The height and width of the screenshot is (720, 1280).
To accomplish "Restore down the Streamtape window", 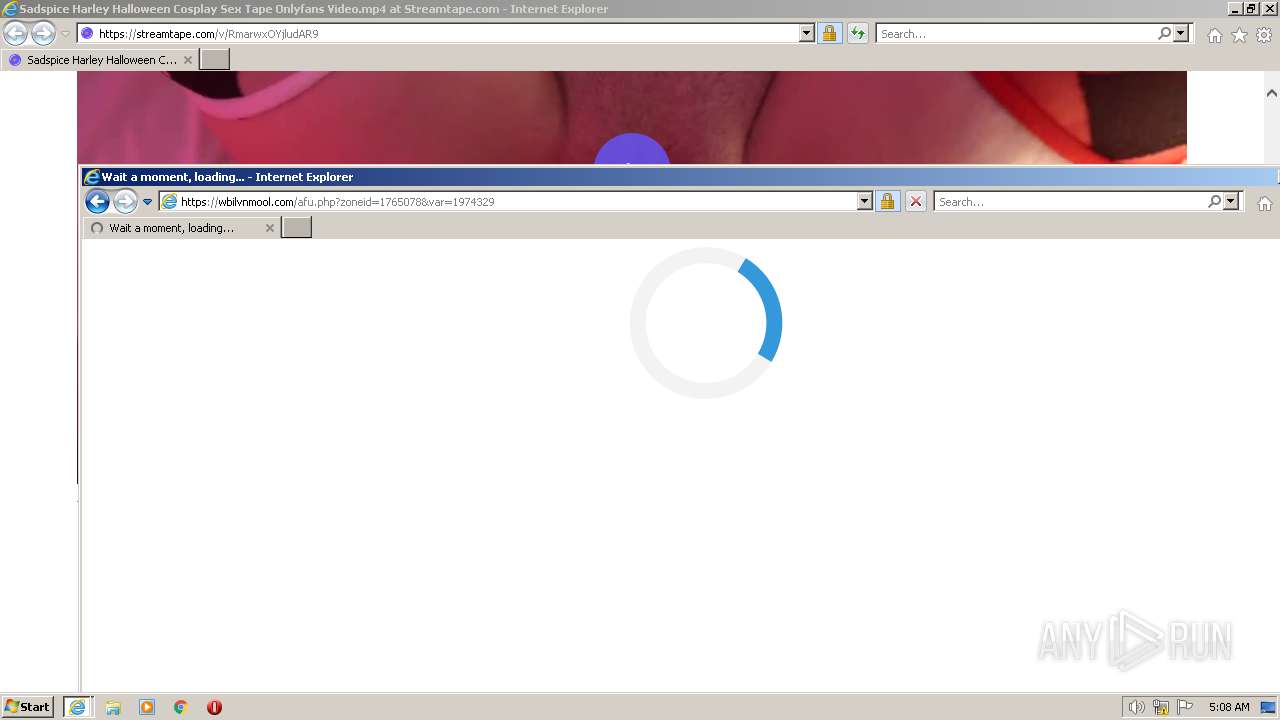I will (x=1250, y=8).
